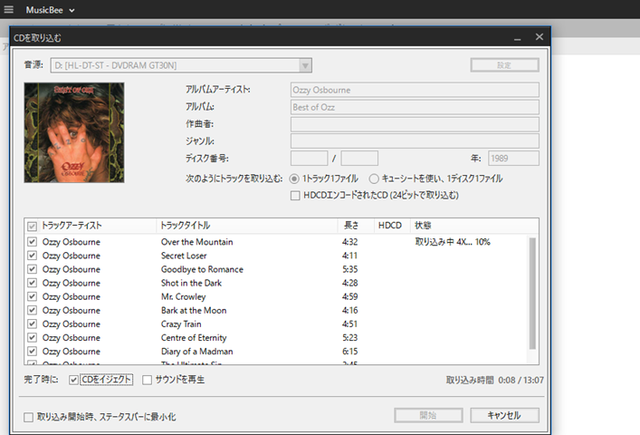Open the MusicBee title dropdown menu
The image size is (640, 435).
[50, 10]
